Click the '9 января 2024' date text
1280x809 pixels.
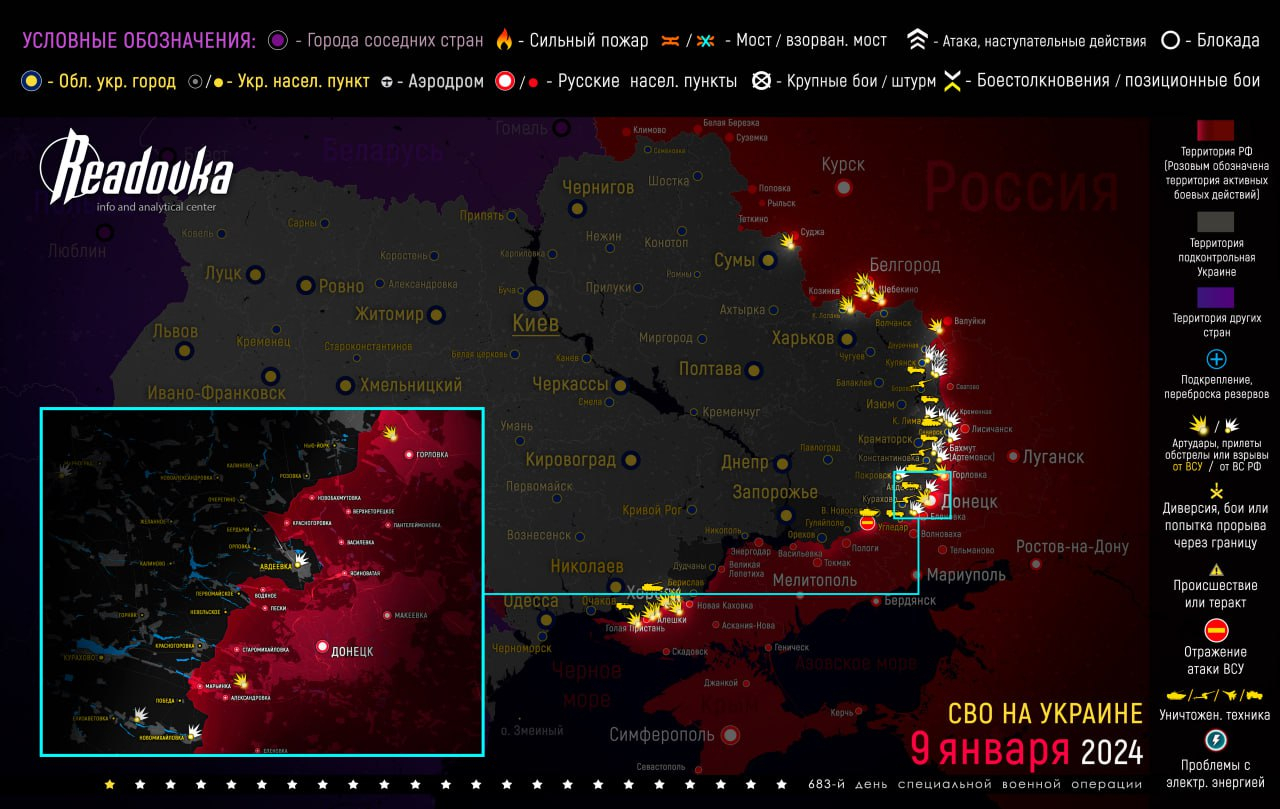pos(1026,748)
